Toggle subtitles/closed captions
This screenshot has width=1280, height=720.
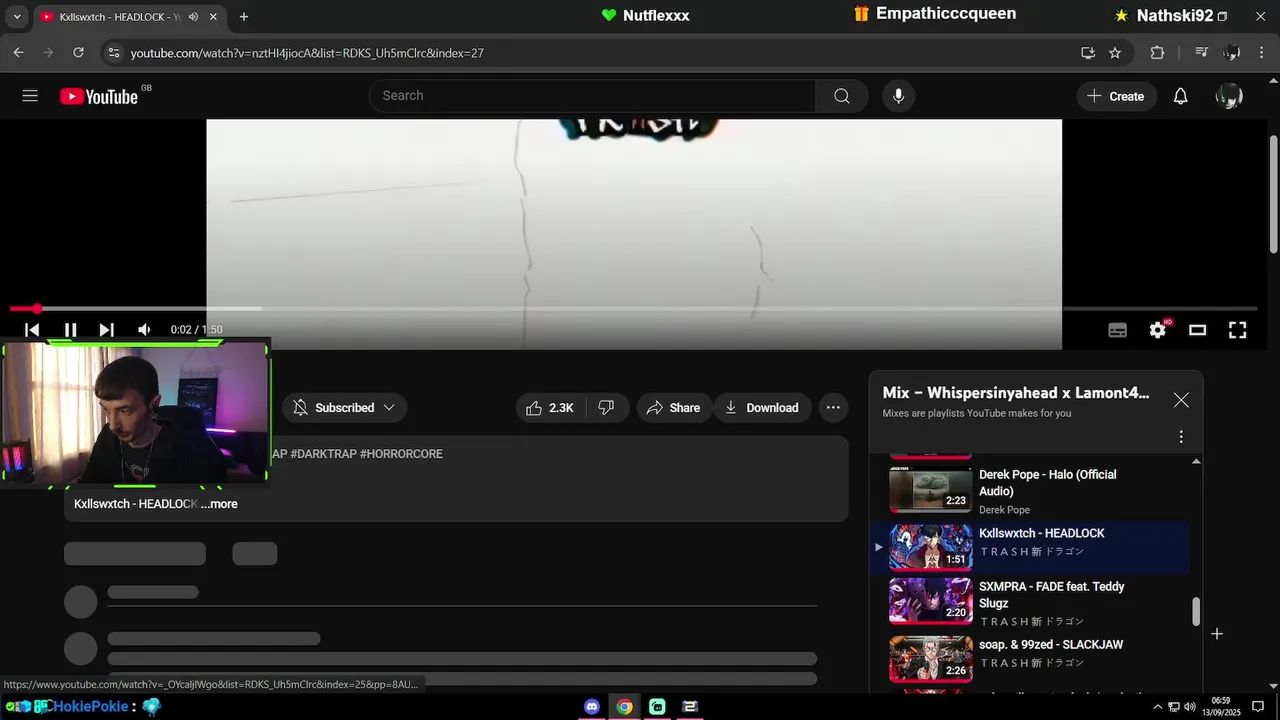point(1118,330)
